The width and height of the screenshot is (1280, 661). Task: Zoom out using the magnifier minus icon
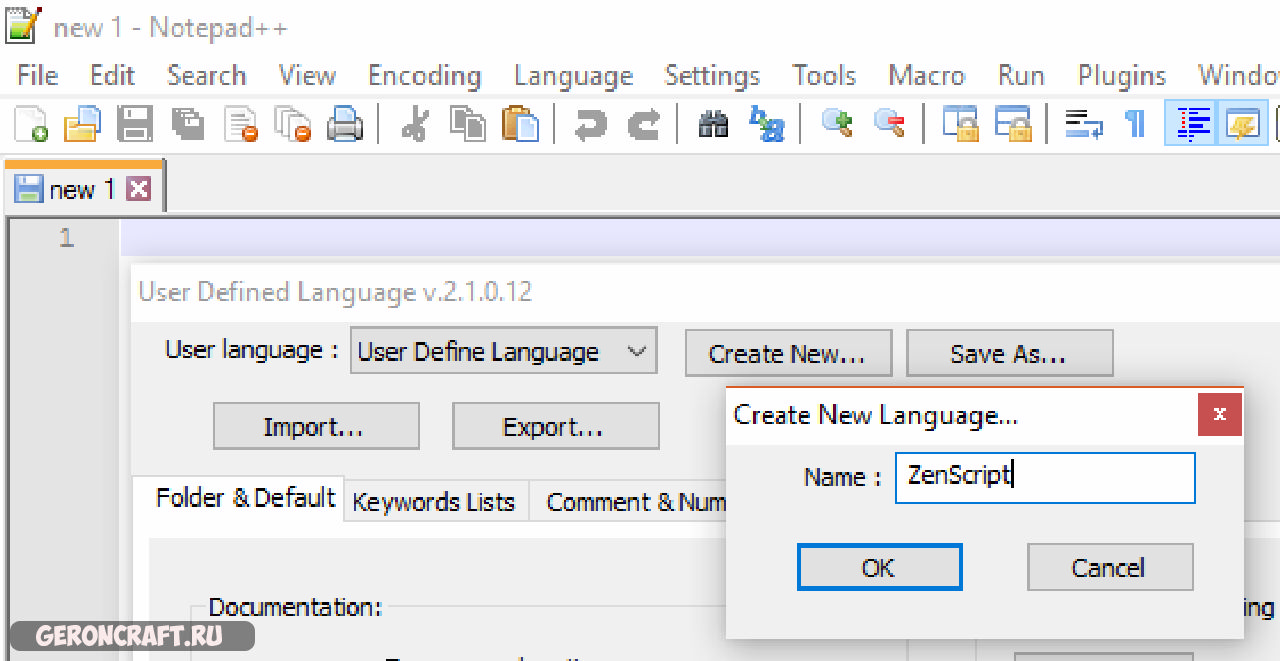(889, 125)
